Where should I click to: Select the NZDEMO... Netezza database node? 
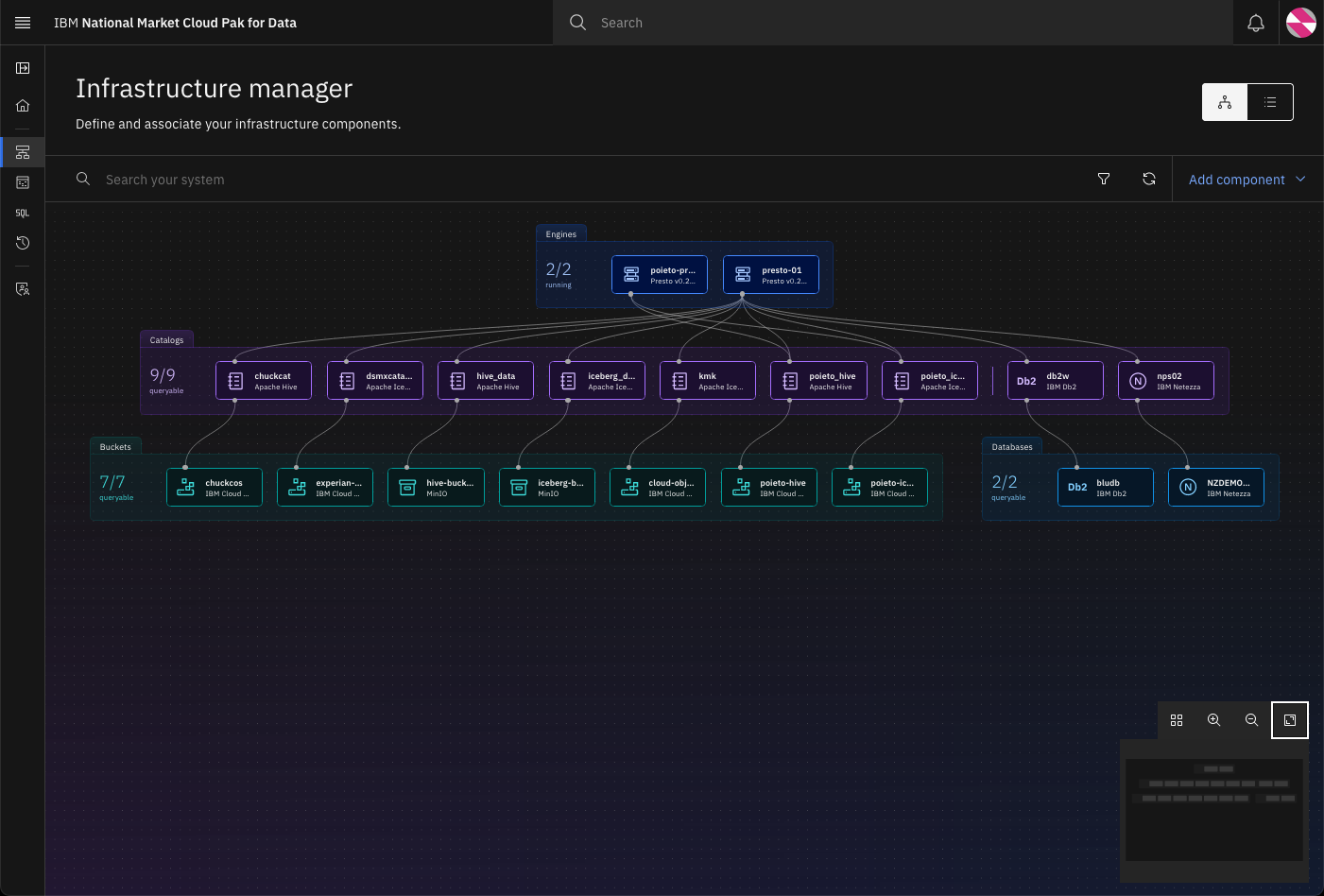point(1216,488)
